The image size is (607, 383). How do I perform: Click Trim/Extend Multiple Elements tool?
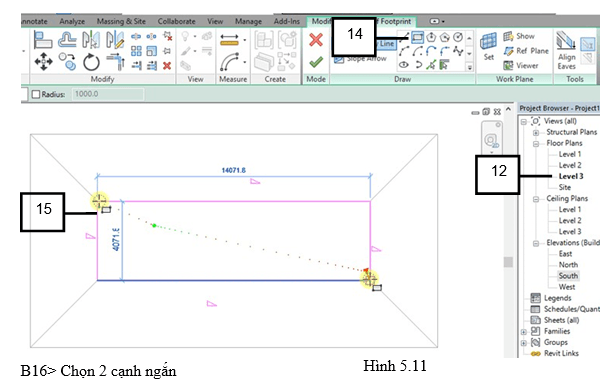click(152, 65)
